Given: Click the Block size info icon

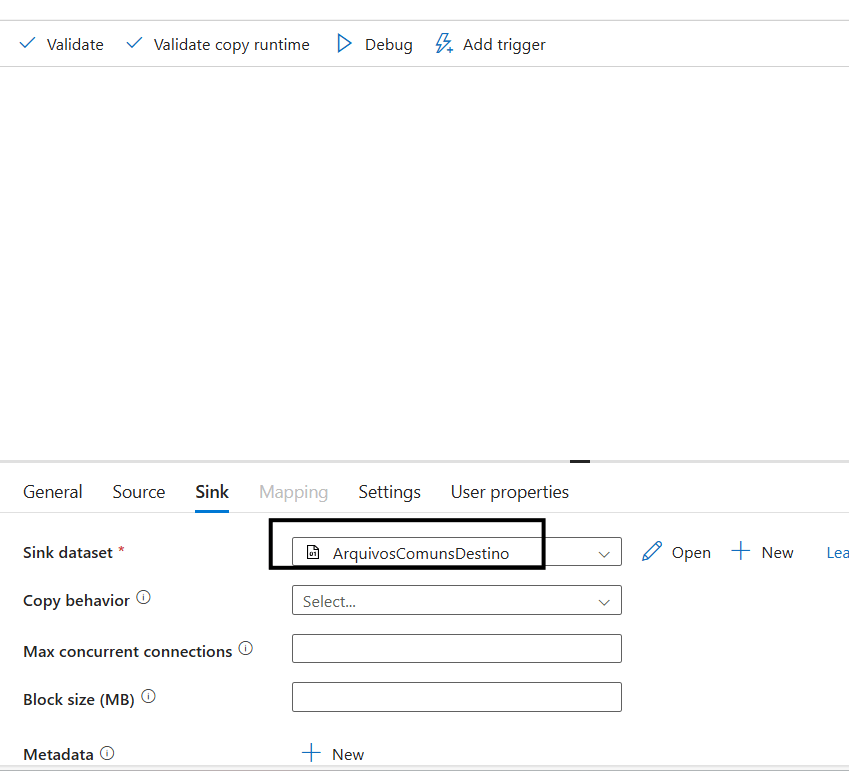Looking at the screenshot, I should point(148,697).
